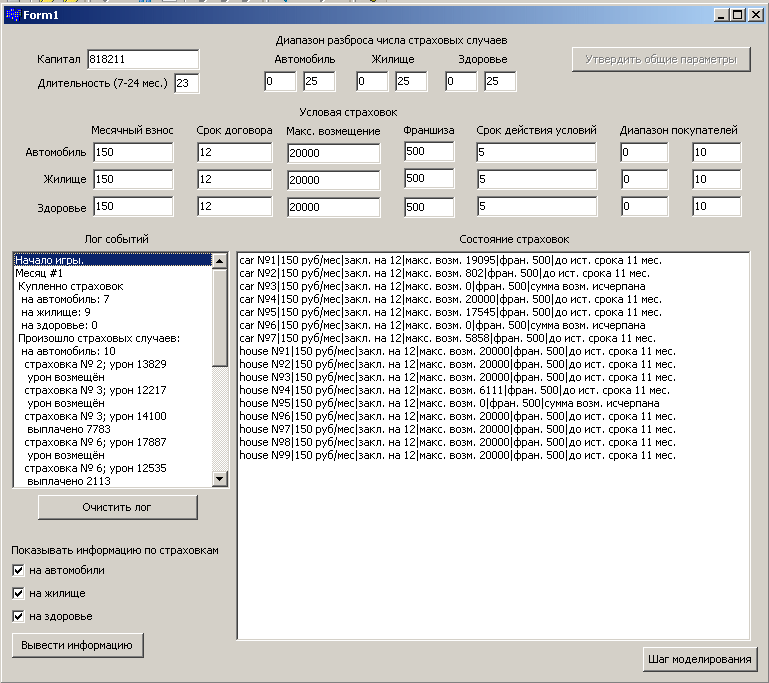
Task: Click the Form1 title bar icon
Action: click(x=13, y=15)
